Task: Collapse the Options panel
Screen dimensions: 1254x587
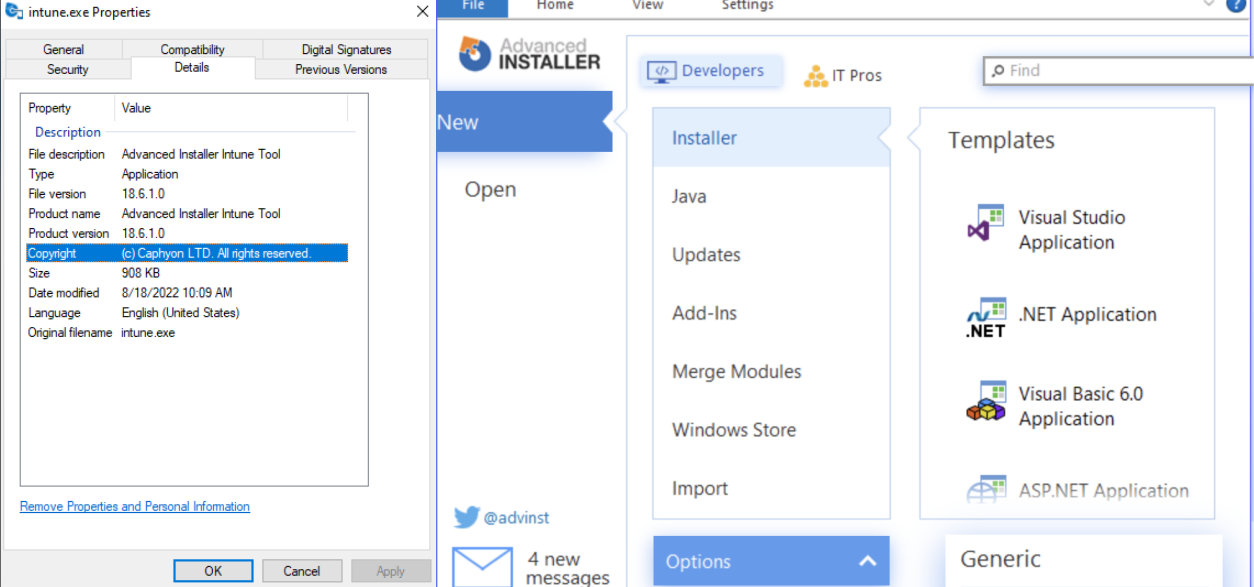Action: [x=867, y=561]
